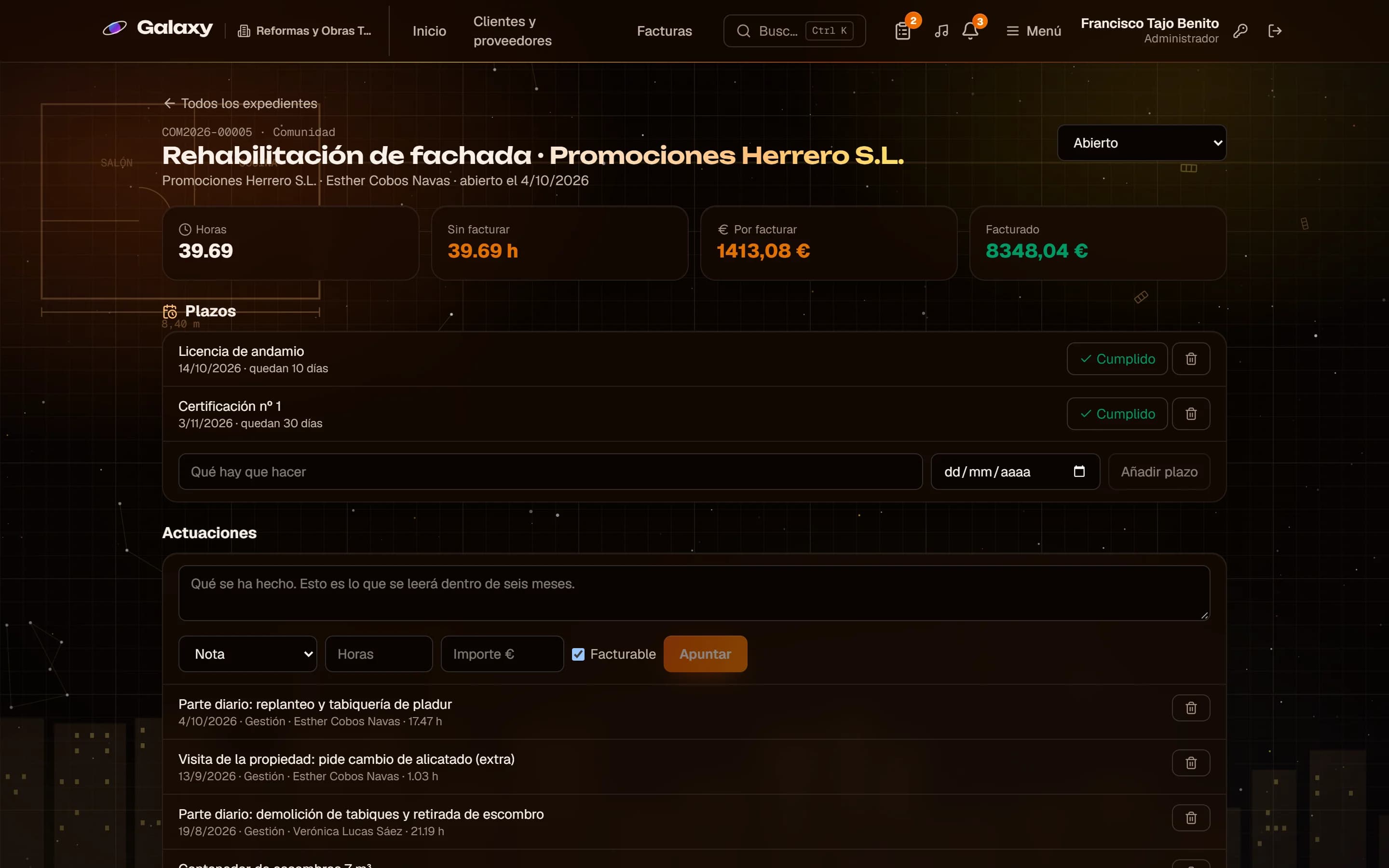The height and width of the screenshot is (868, 1389).
Task: Delete the replanteo y tabiquería de pladur entry
Action: [x=1191, y=708]
